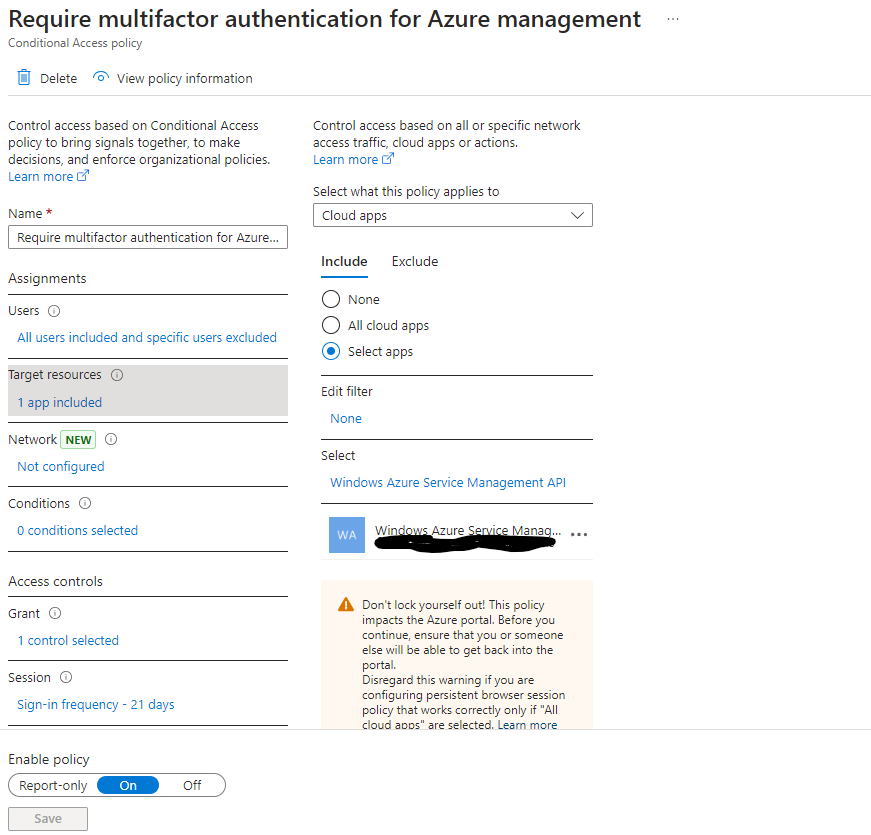Viewport: 871px width, 835px height.
Task: Click the ellipsis next to the policy title
Action: (672, 18)
